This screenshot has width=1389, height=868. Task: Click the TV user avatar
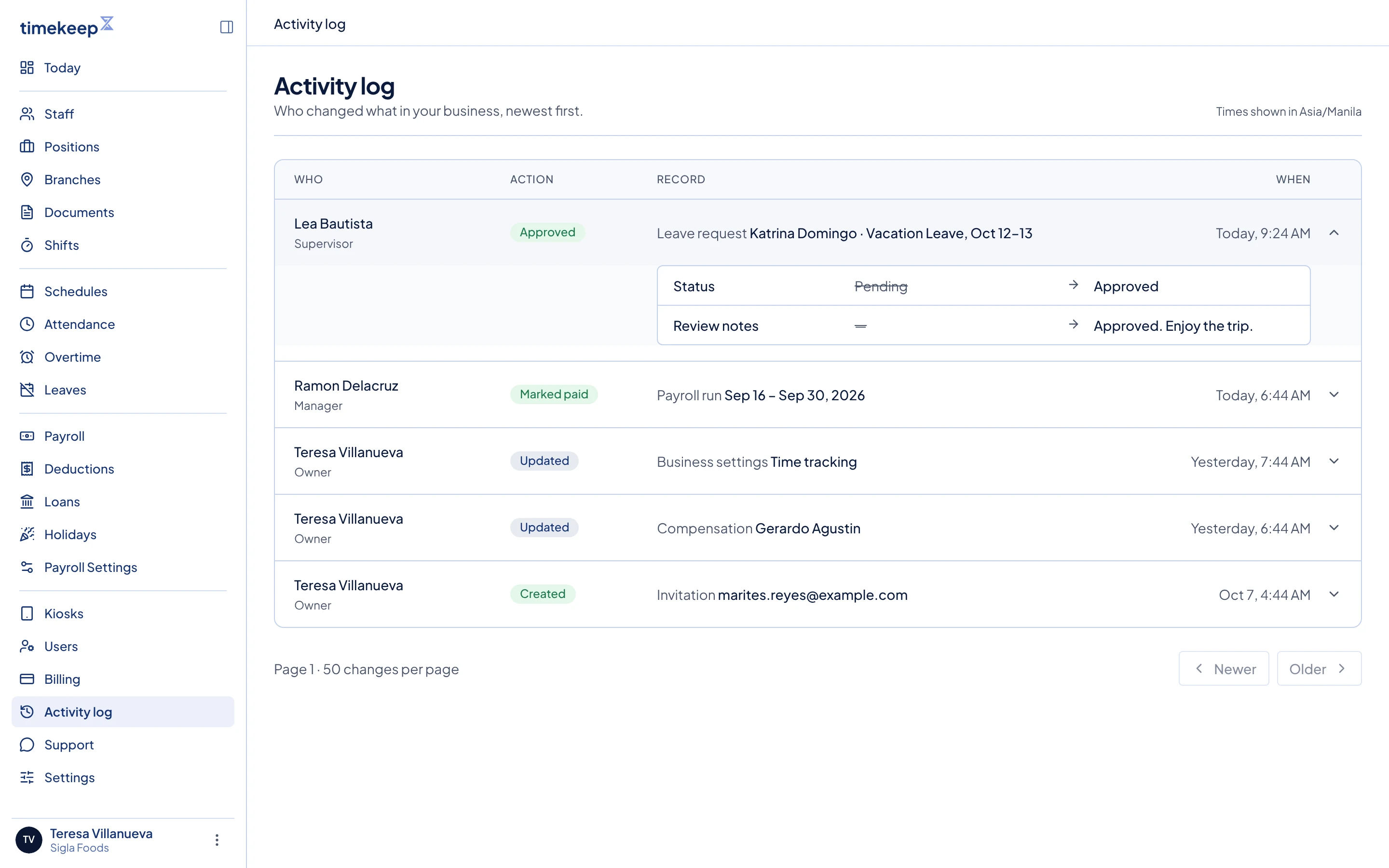click(x=29, y=840)
